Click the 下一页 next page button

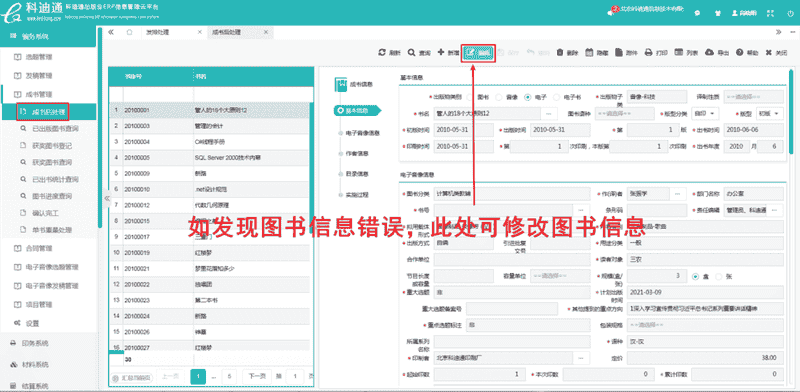[x=257, y=377]
